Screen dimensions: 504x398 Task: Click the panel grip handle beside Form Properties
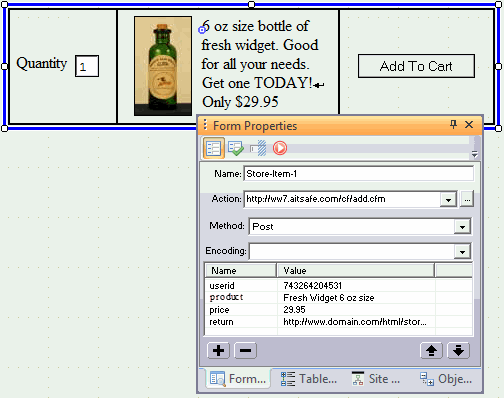point(205,125)
